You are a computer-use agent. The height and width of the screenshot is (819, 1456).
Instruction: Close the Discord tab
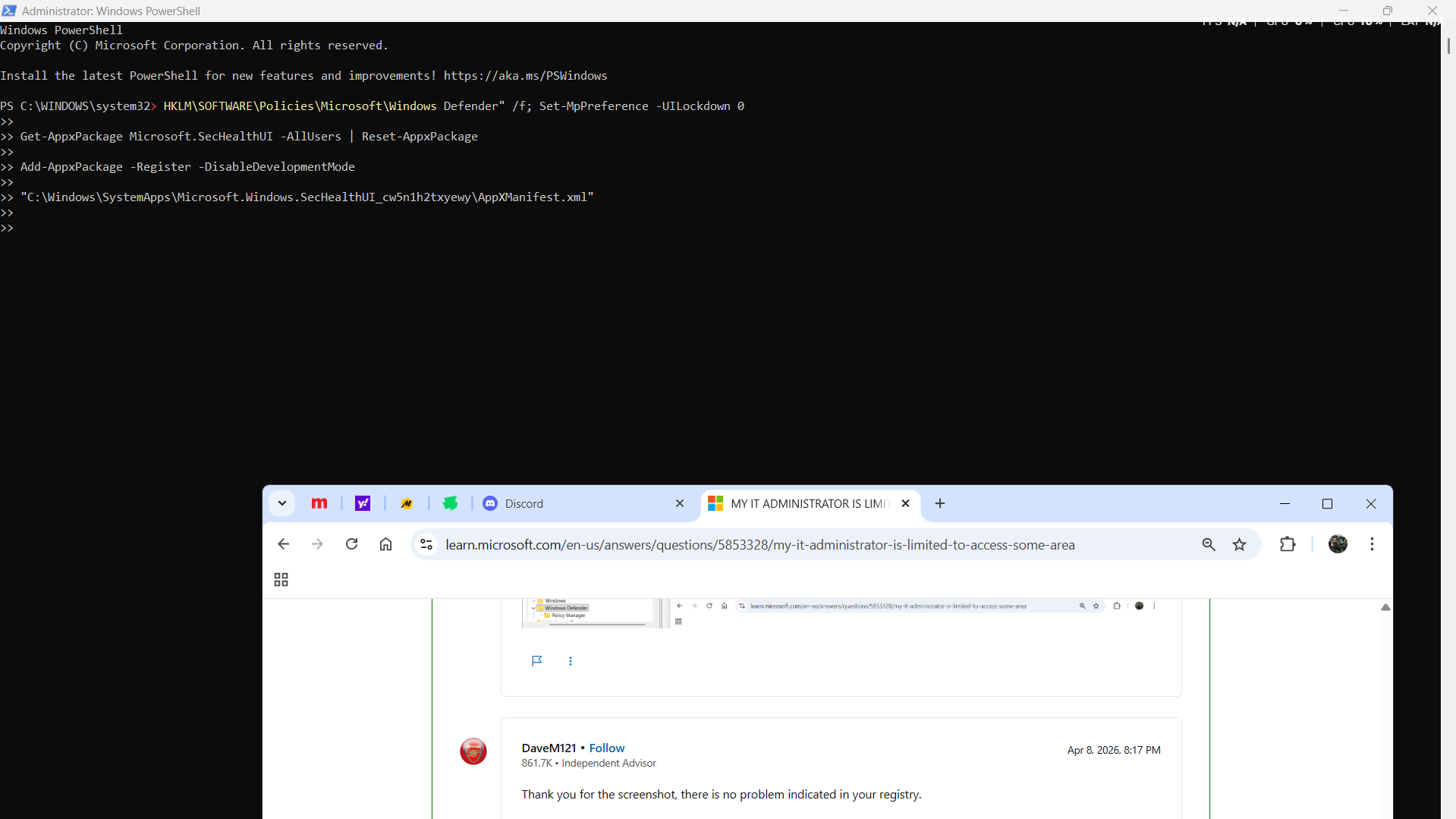coord(680,503)
